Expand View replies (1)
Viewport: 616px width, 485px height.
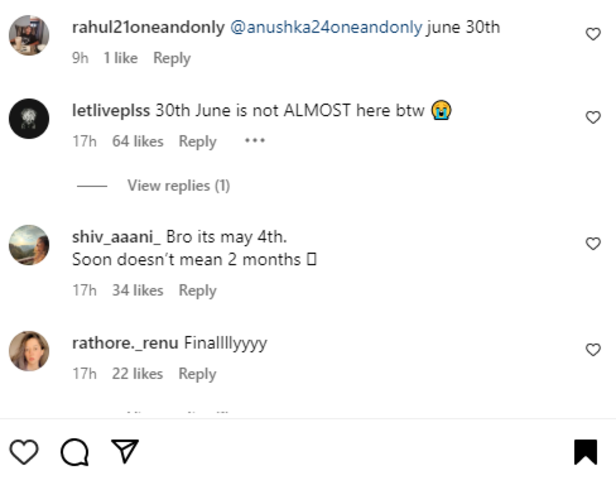pos(178,185)
